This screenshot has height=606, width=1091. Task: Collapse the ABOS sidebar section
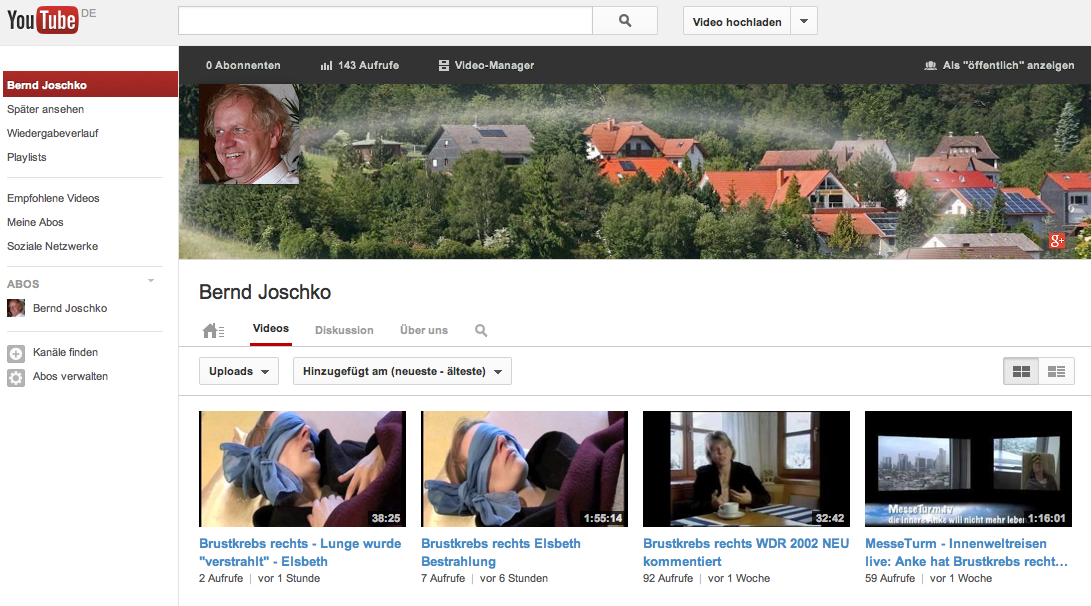[x=151, y=281]
